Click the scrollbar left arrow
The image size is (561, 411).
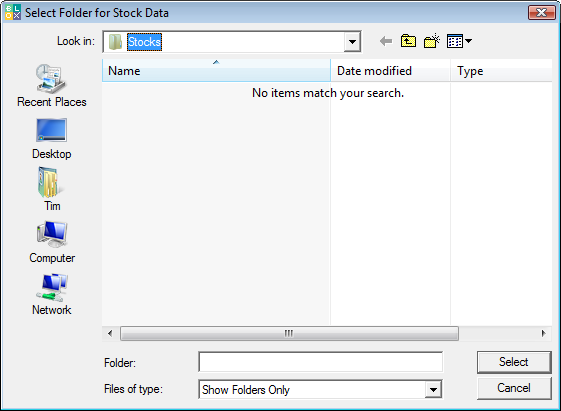[110, 333]
